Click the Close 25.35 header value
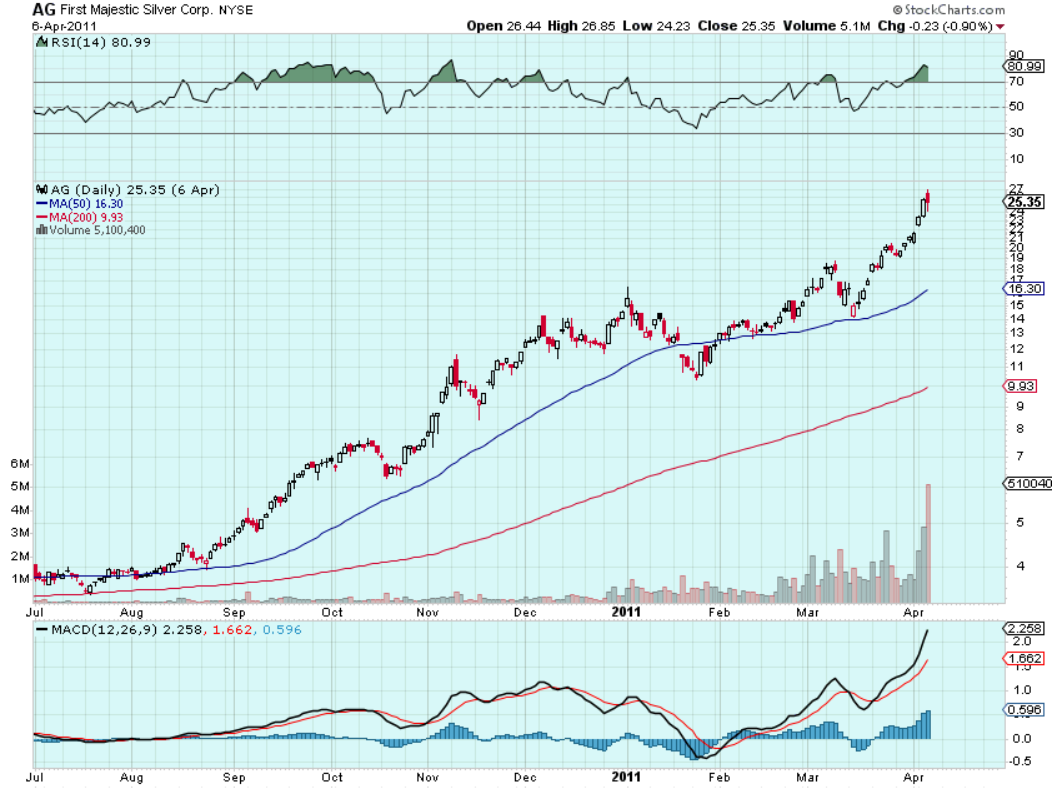This screenshot has height=789, width=1062. [x=736, y=26]
